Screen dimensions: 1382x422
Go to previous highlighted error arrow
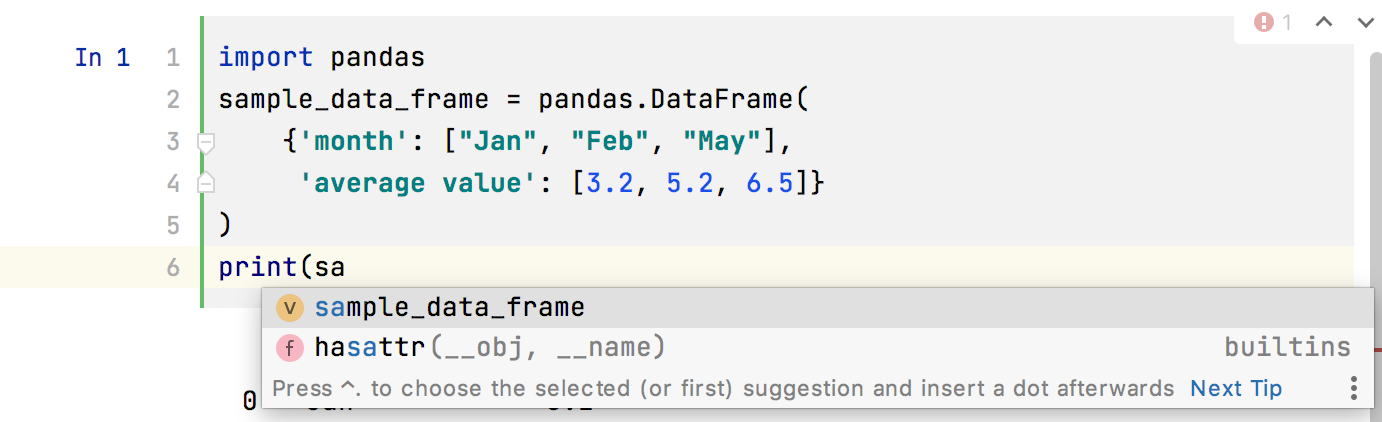tap(1324, 22)
